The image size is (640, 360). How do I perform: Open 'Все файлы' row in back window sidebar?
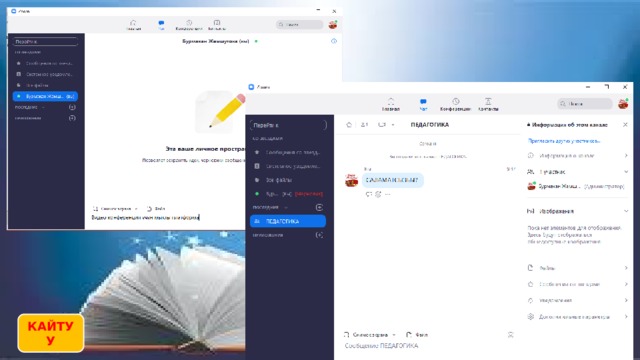[45, 85]
